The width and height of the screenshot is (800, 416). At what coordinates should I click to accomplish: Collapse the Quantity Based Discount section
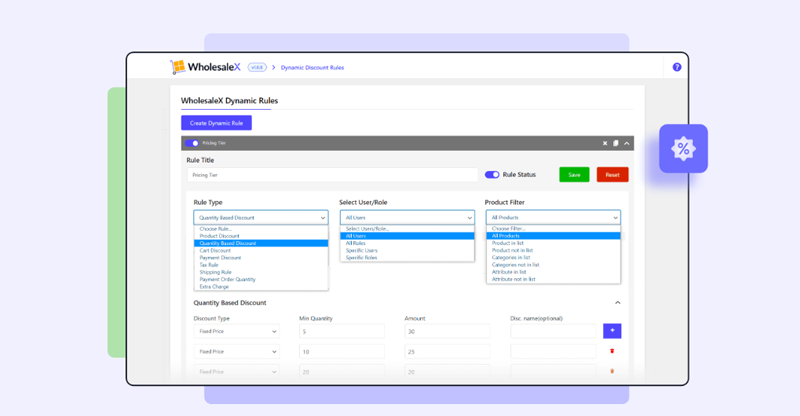(617, 303)
